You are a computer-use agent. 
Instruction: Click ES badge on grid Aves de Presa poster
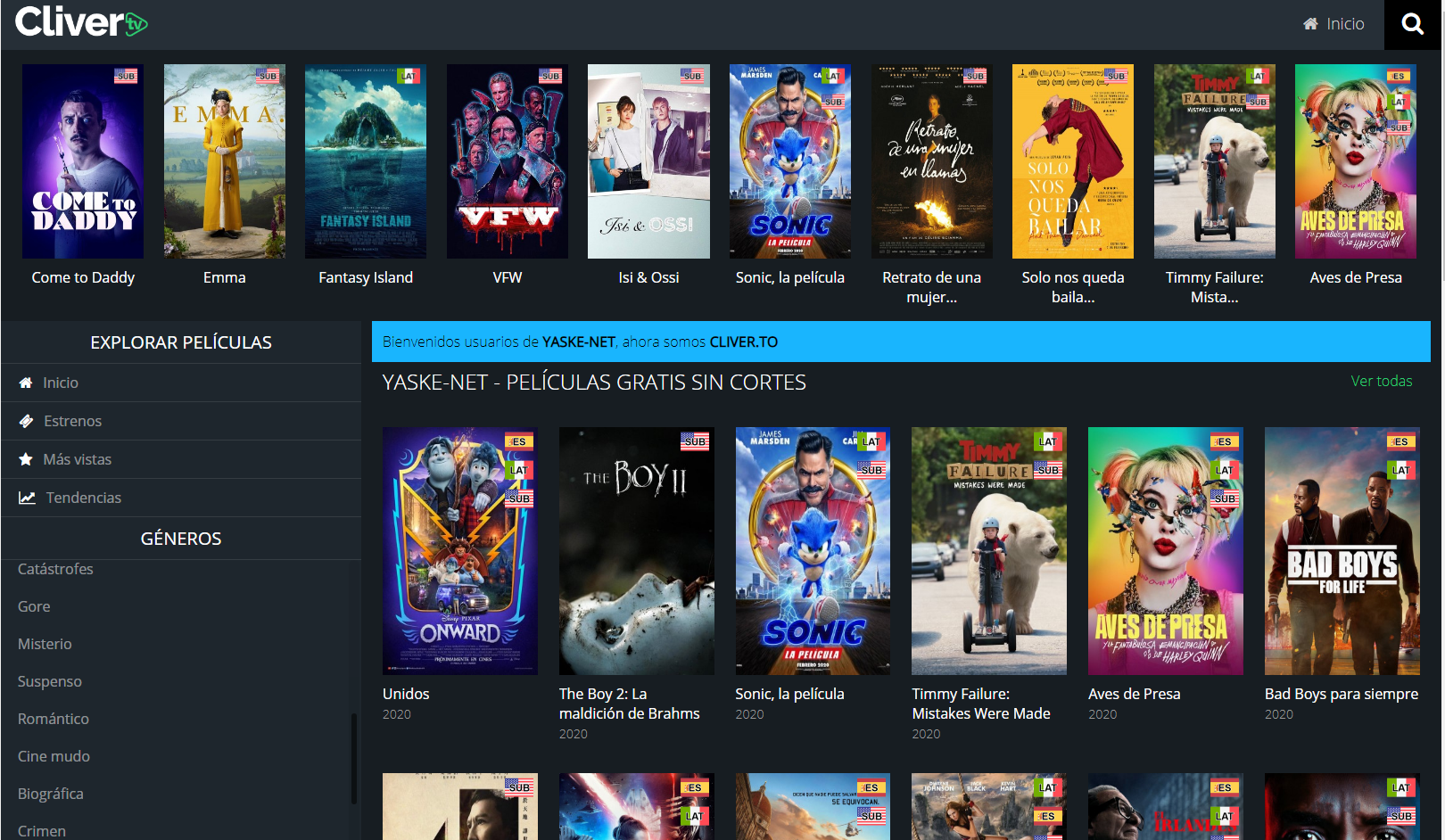(1224, 441)
